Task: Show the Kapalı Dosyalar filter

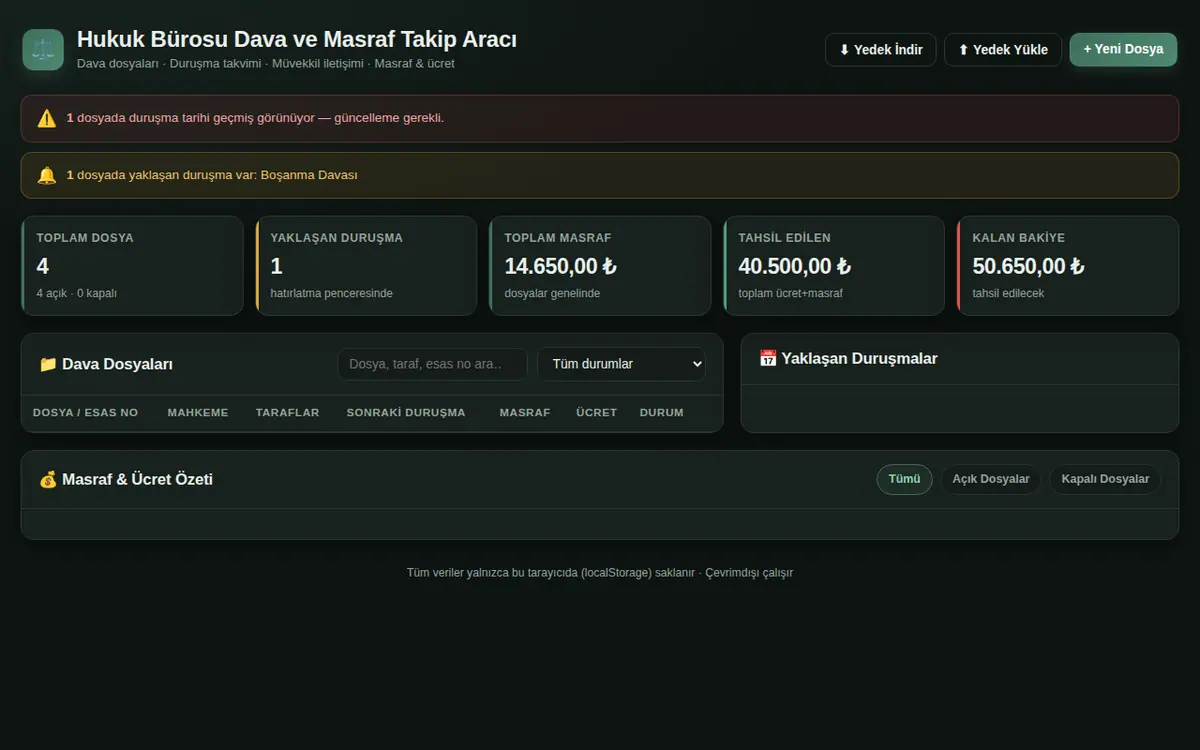Action: pos(1105,479)
